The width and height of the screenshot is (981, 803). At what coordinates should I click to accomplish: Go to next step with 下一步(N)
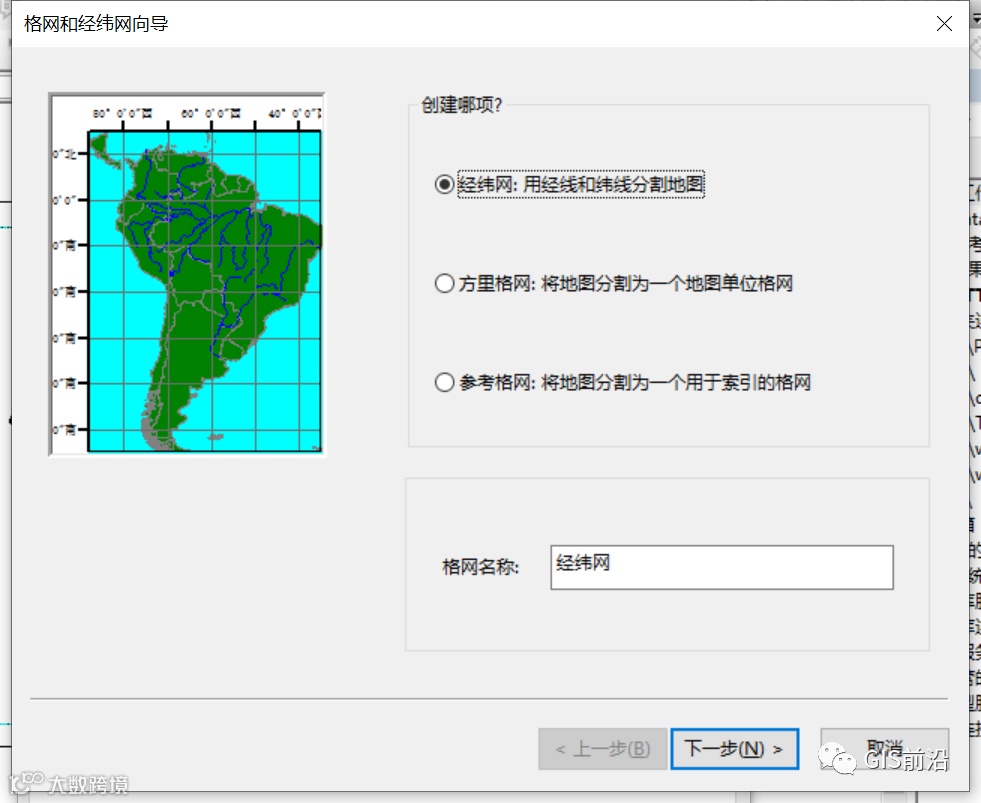point(734,749)
